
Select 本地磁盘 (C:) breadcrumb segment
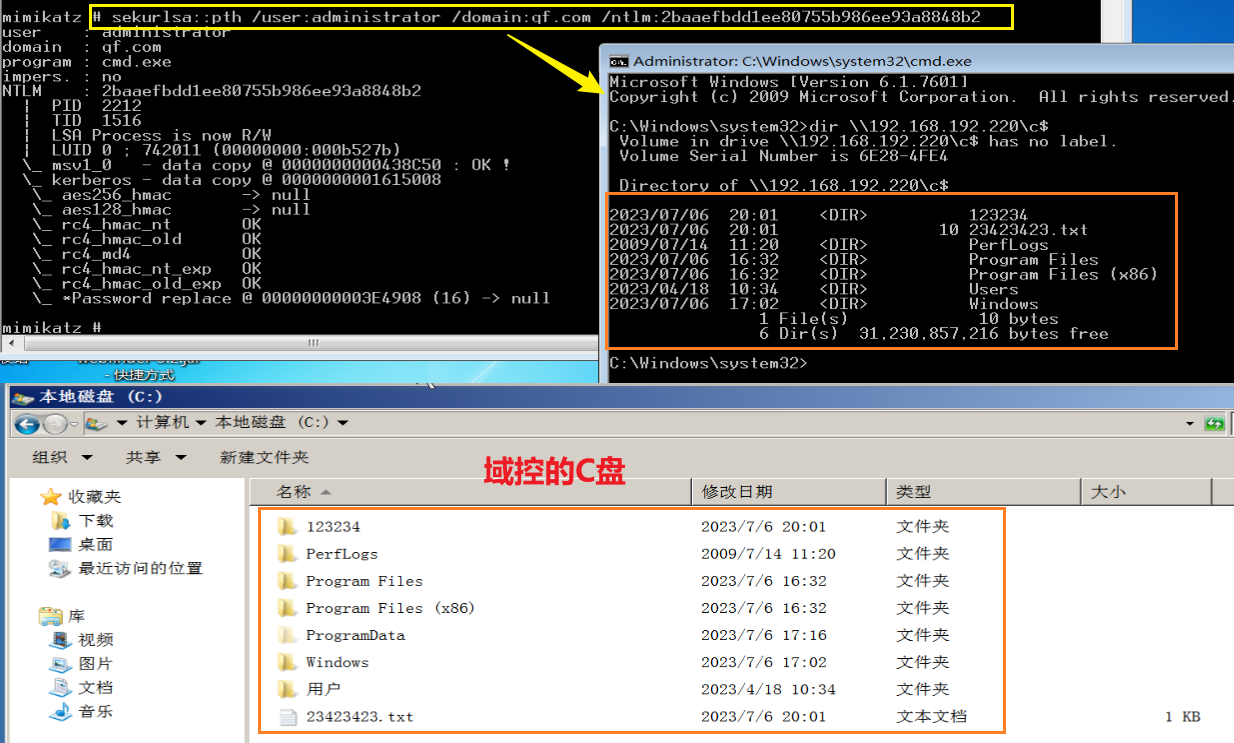[272, 423]
